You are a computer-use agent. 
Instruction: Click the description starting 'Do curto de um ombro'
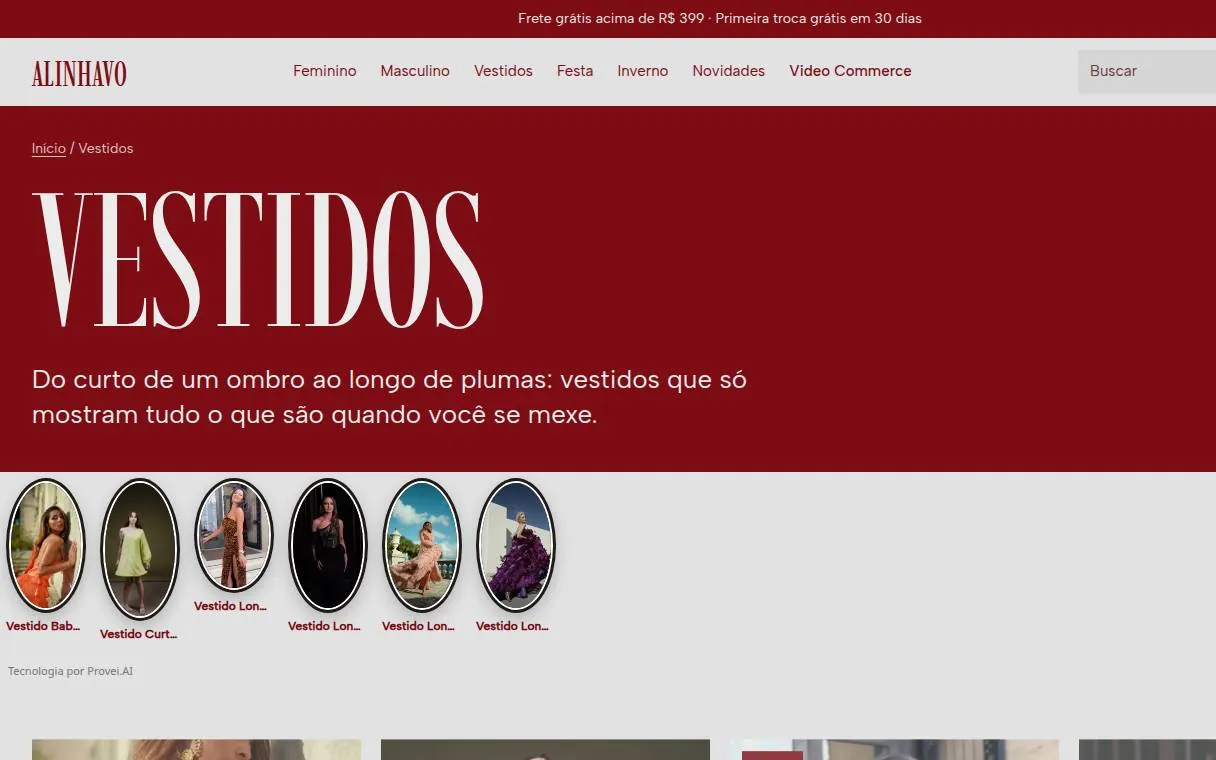click(389, 397)
